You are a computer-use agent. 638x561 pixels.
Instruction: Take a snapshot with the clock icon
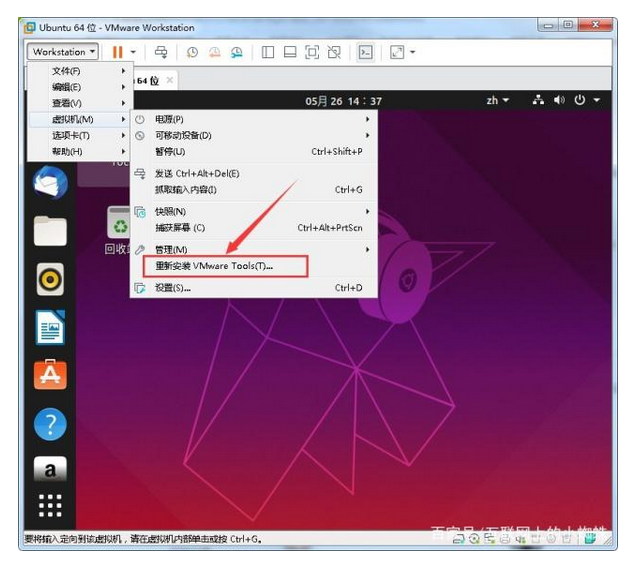point(192,52)
